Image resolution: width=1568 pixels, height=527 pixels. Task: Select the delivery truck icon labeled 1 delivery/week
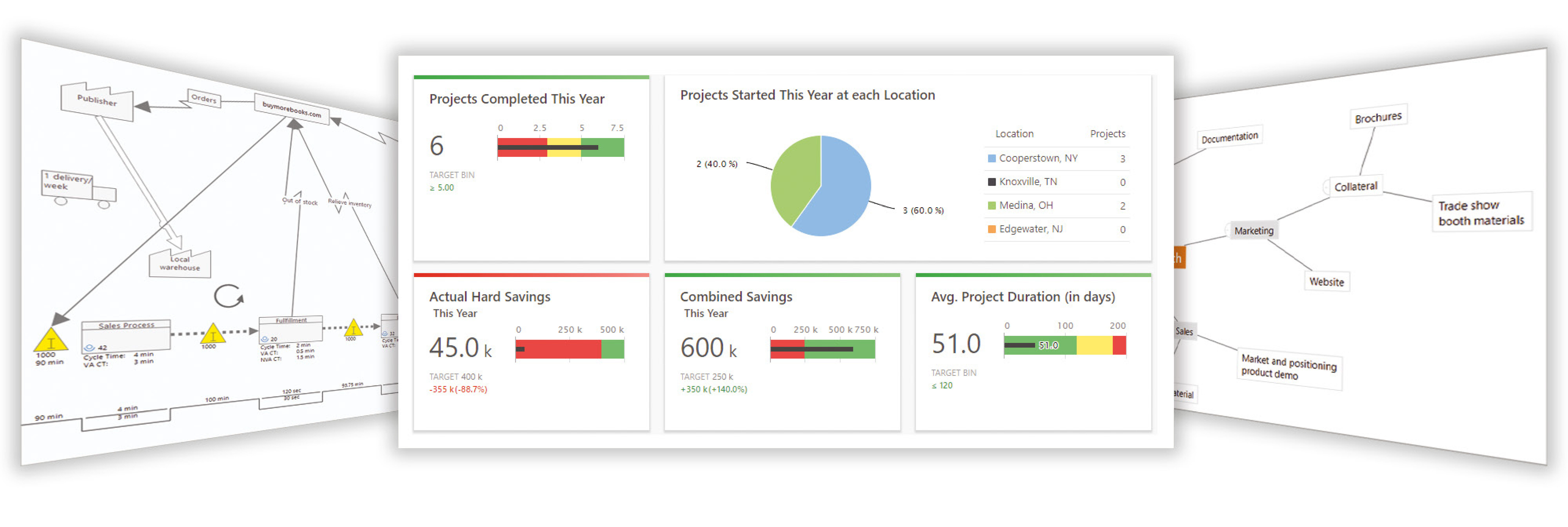pyautogui.click(x=79, y=189)
